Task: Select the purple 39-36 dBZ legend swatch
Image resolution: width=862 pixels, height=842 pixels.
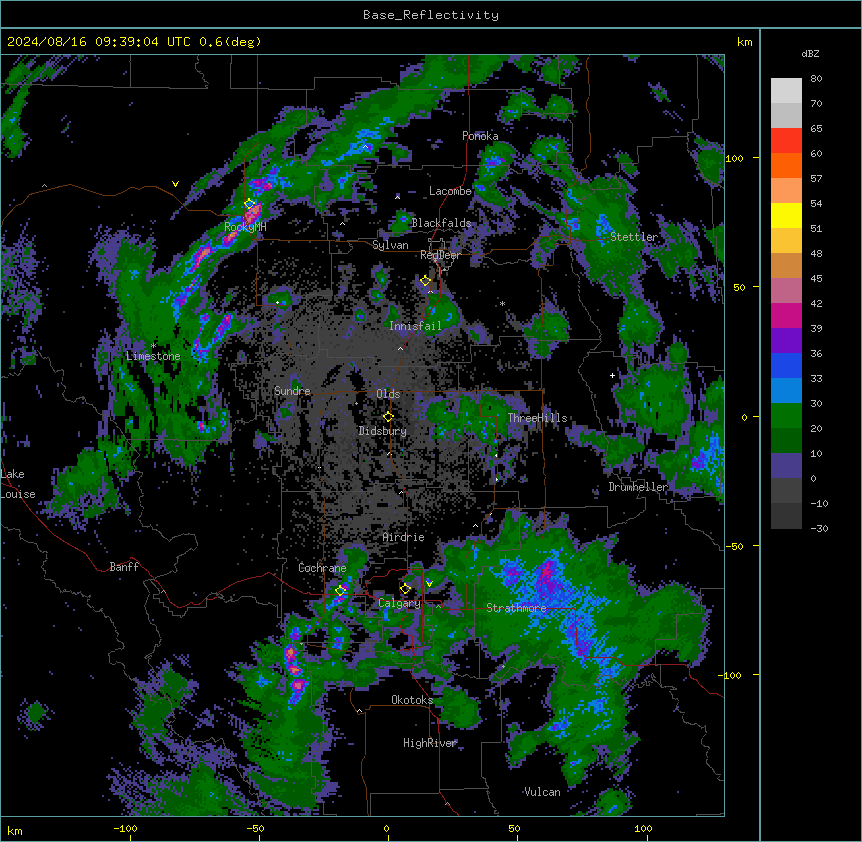Action: pyautogui.click(x=786, y=341)
